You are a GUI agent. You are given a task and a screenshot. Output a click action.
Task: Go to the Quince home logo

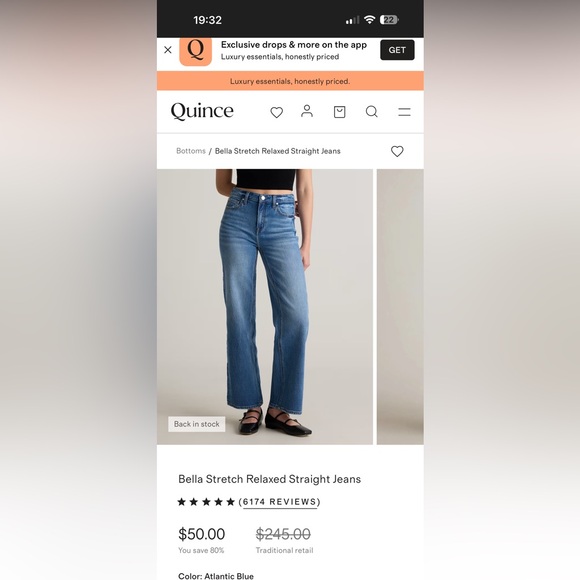pos(202,111)
